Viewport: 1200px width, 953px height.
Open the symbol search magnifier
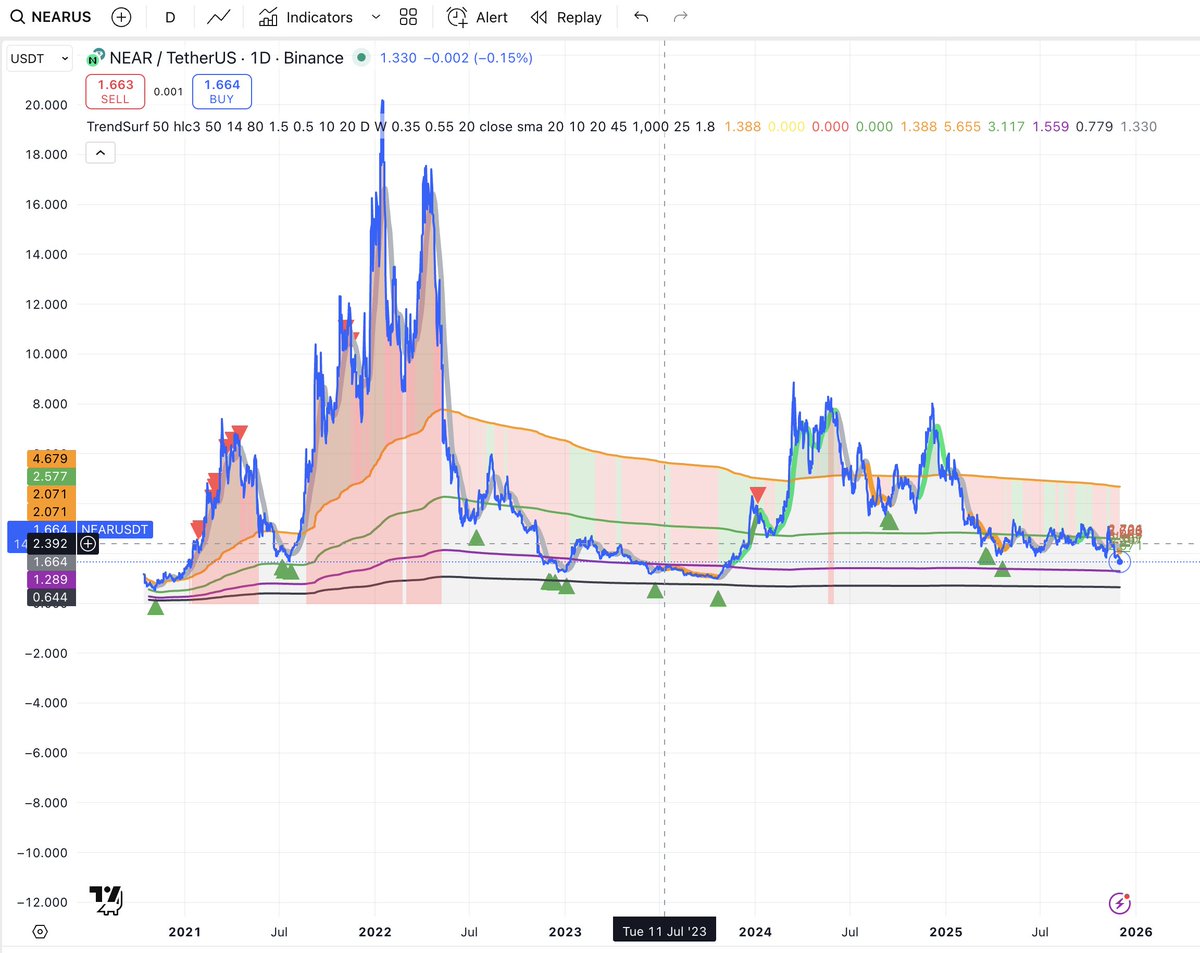[x=17, y=16]
